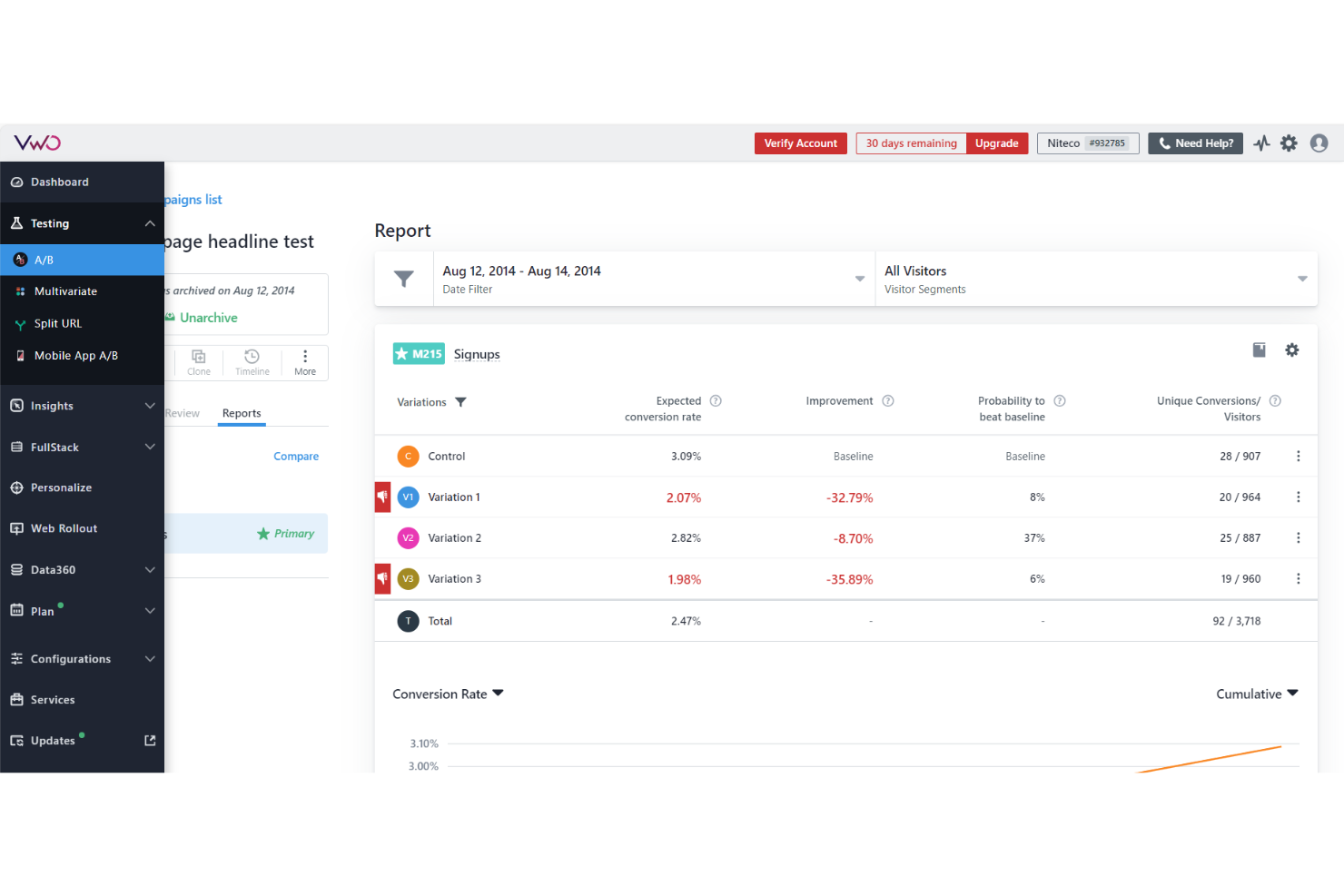Open the Date Filter dropdown
This screenshot has height=896, width=1344.
pyautogui.click(x=654, y=279)
